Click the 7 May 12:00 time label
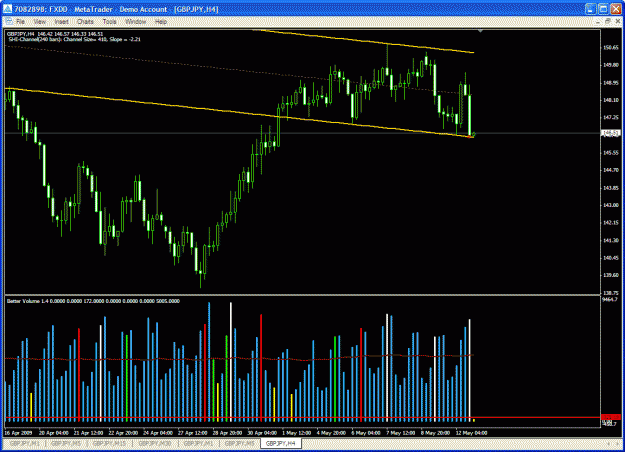The height and width of the screenshot is (452, 625). pyautogui.click(x=401, y=433)
